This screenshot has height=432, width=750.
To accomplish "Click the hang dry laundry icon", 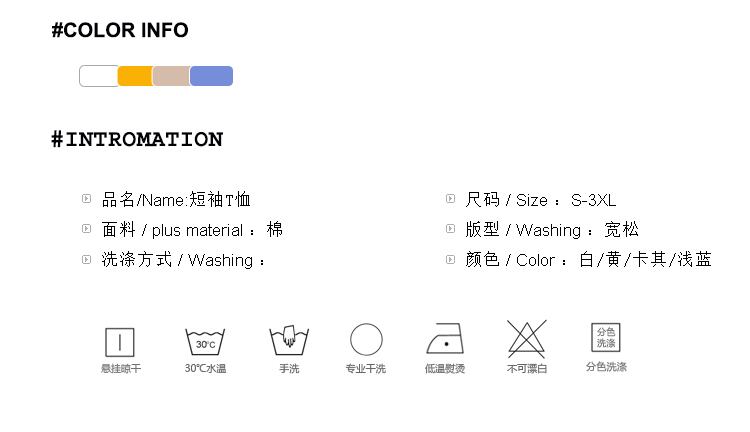I will (120, 341).
